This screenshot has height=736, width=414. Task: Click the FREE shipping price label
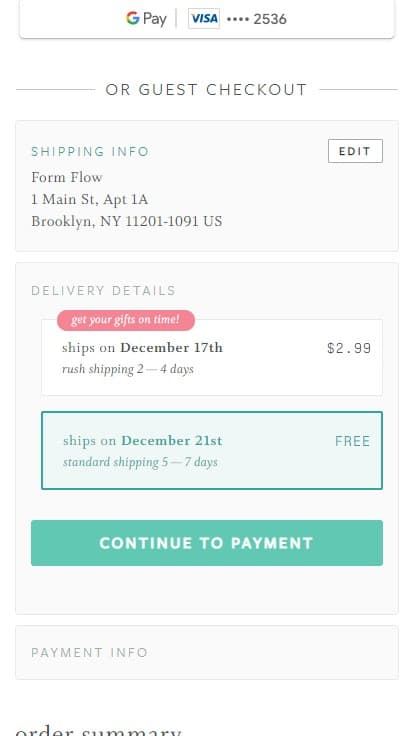(x=353, y=441)
